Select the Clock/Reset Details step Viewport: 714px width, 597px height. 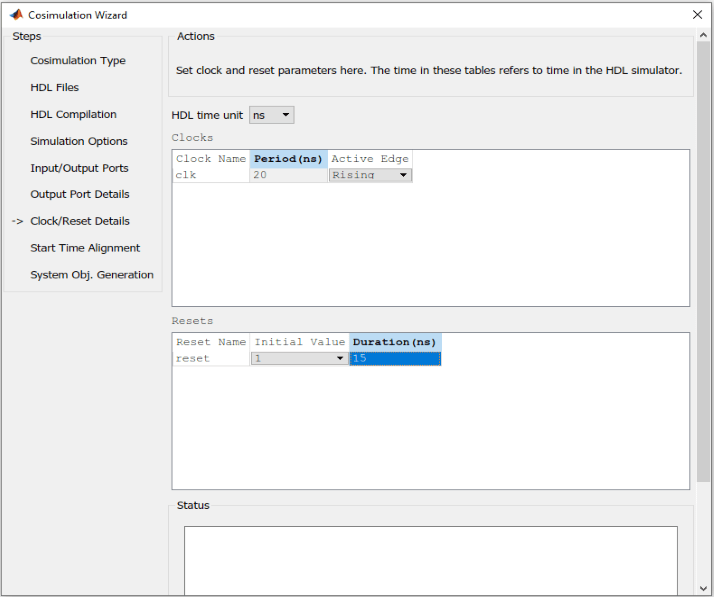pos(80,221)
